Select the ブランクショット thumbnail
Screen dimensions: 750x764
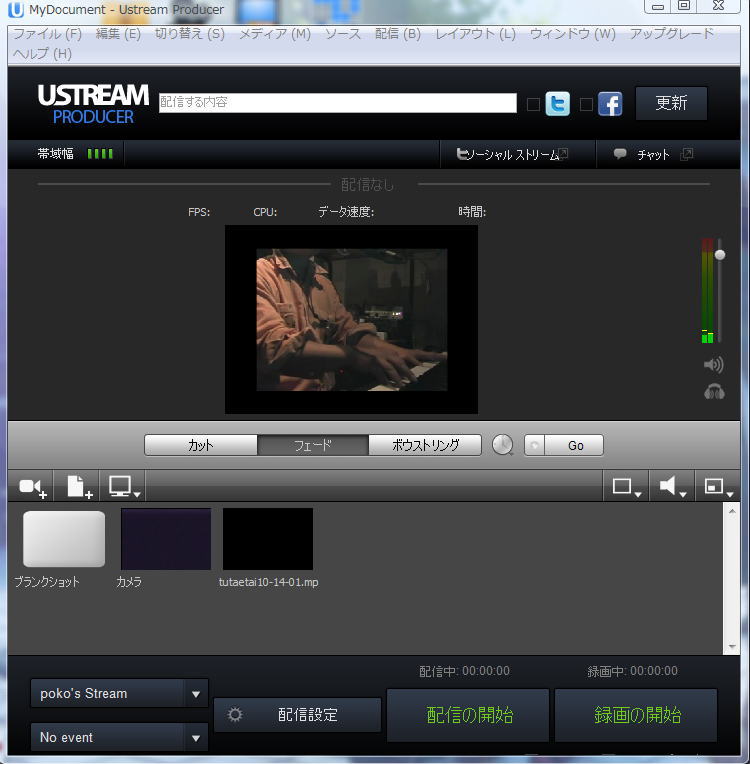click(x=64, y=539)
